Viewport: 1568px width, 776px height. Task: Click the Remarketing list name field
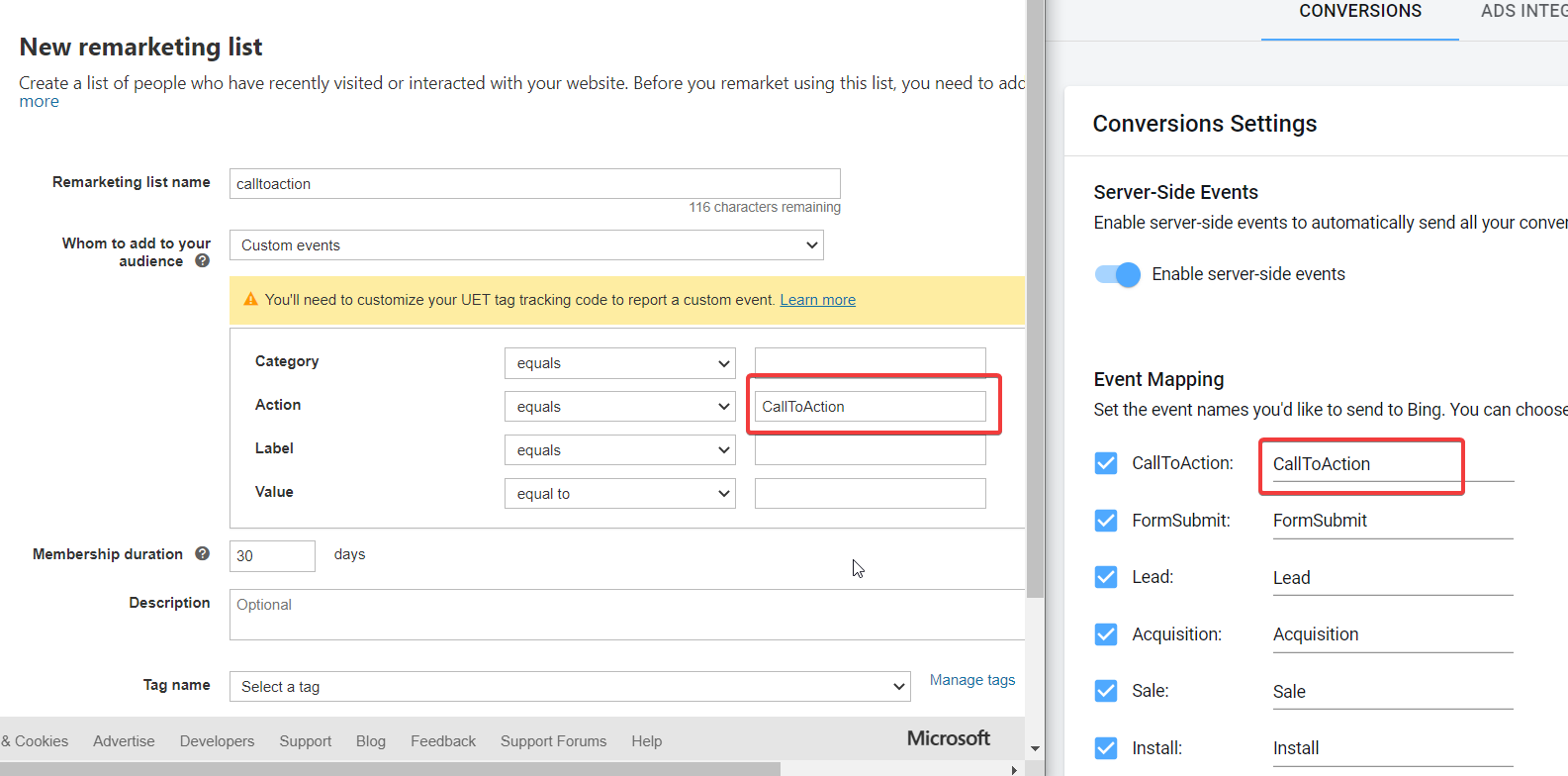[x=534, y=184]
